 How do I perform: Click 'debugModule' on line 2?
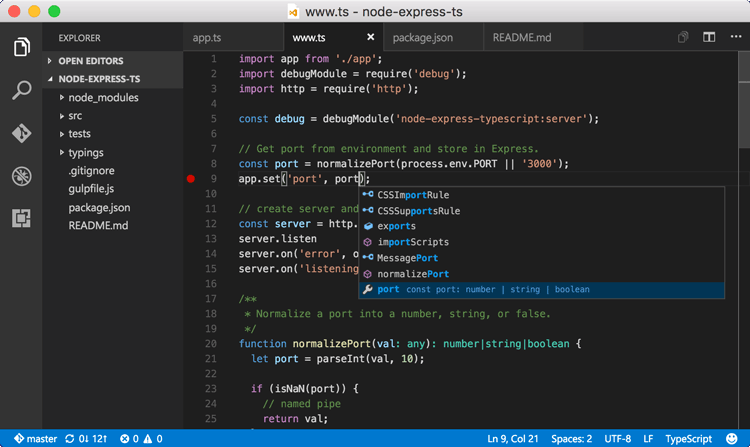pos(313,74)
